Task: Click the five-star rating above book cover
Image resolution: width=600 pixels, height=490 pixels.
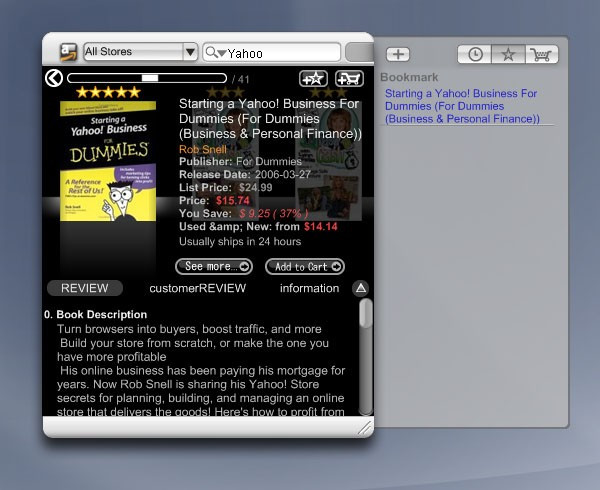Action: click(x=109, y=92)
